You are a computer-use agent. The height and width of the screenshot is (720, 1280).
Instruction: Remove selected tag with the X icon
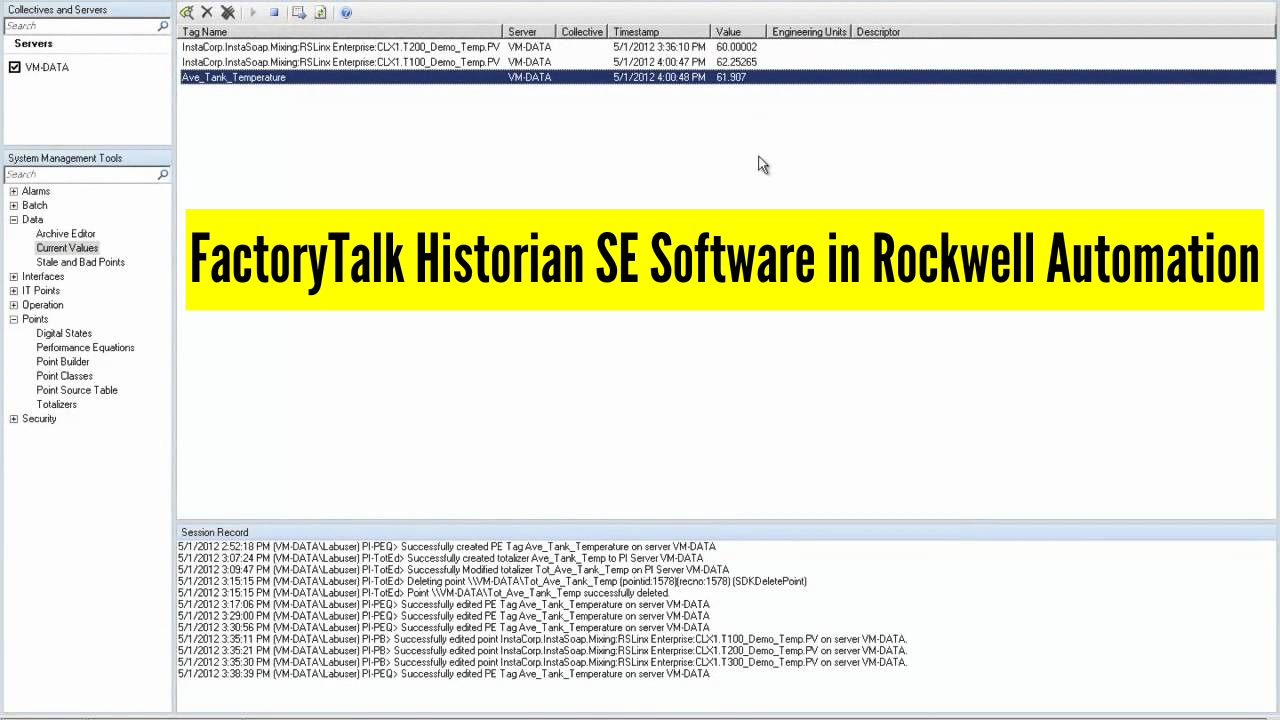point(207,12)
